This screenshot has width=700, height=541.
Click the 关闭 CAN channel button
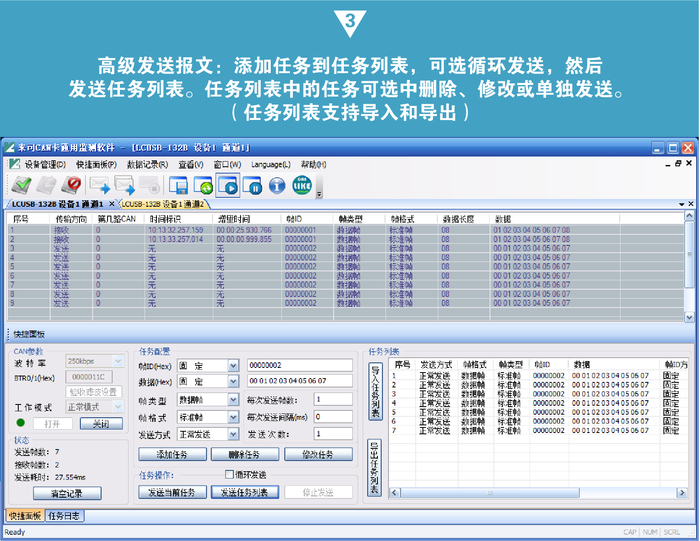(x=101, y=424)
